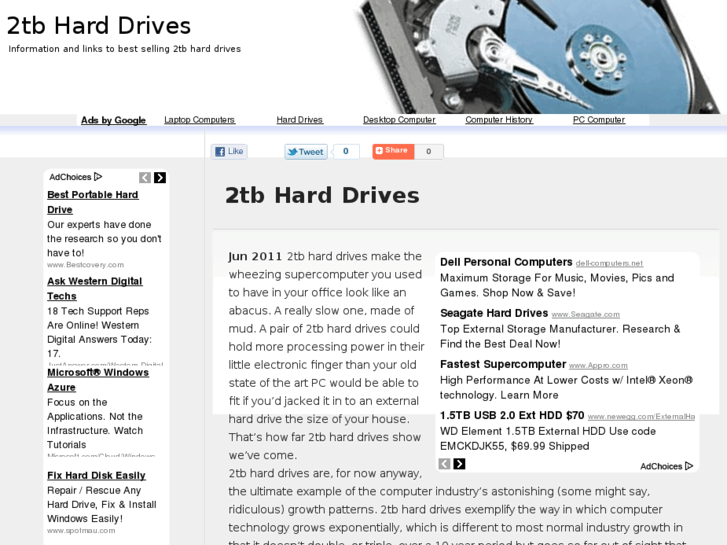Click the text '18 Tech Support Reps'
Image resolution: width=727 pixels, height=545 pixels.
[98, 311]
